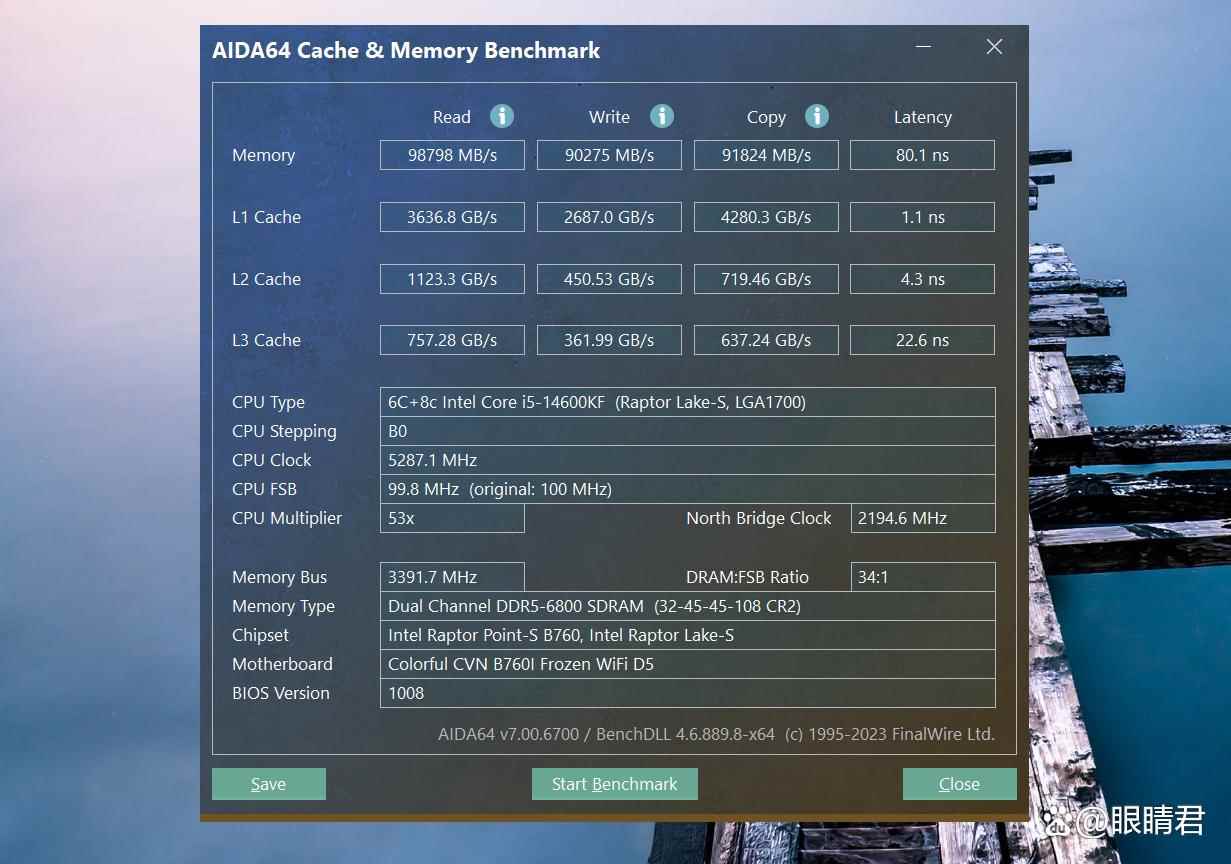Click the L3 Cache row label
Image resolution: width=1231 pixels, height=864 pixels.
(x=266, y=340)
